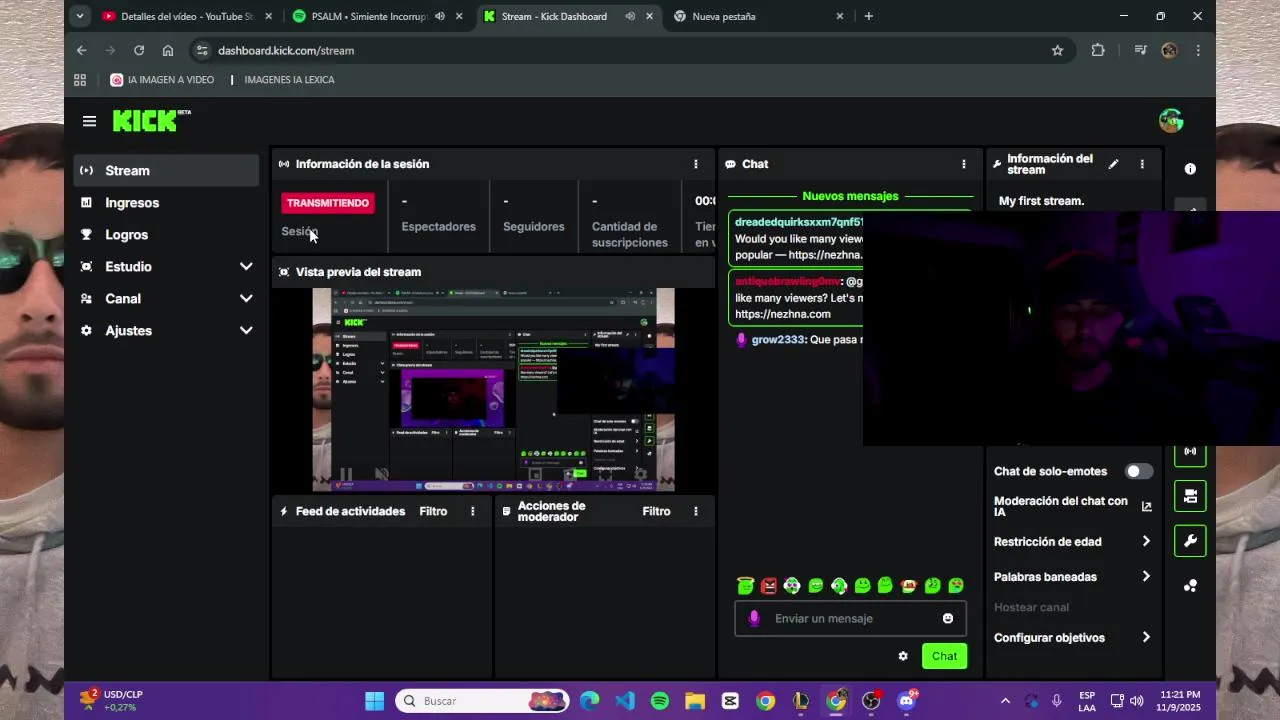Send message with the green Chat button

point(944,656)
